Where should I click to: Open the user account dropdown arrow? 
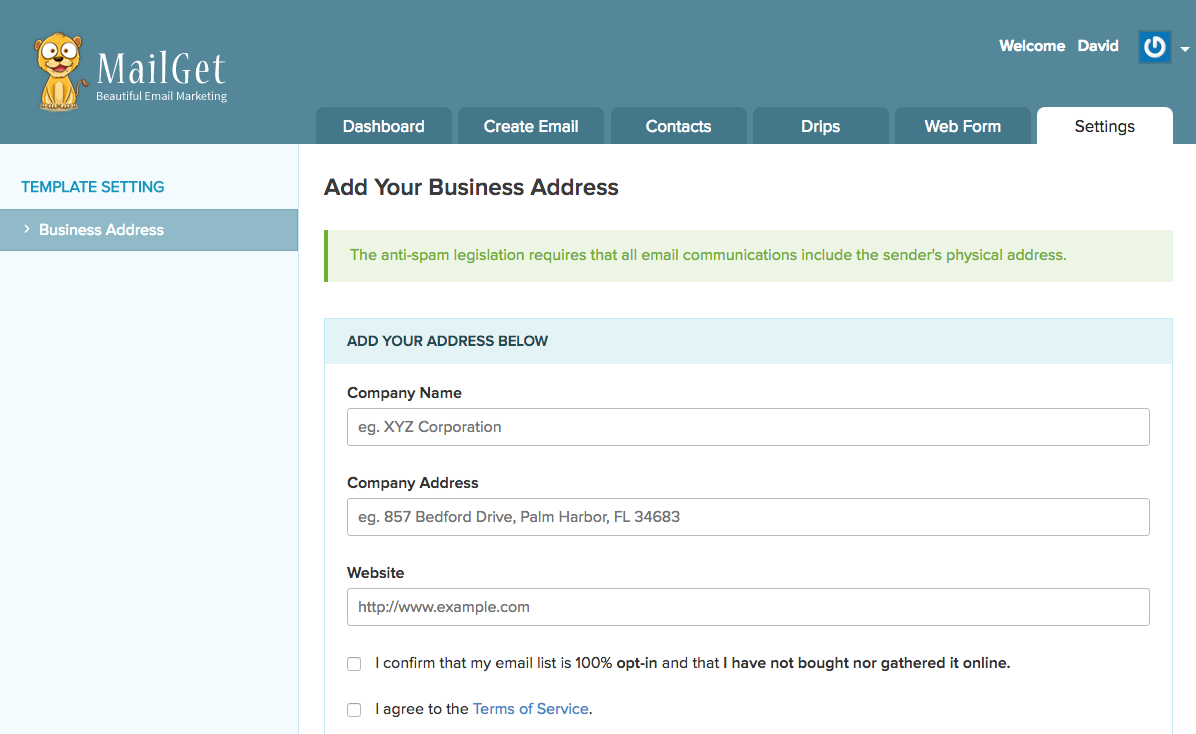coord(1185,49)
